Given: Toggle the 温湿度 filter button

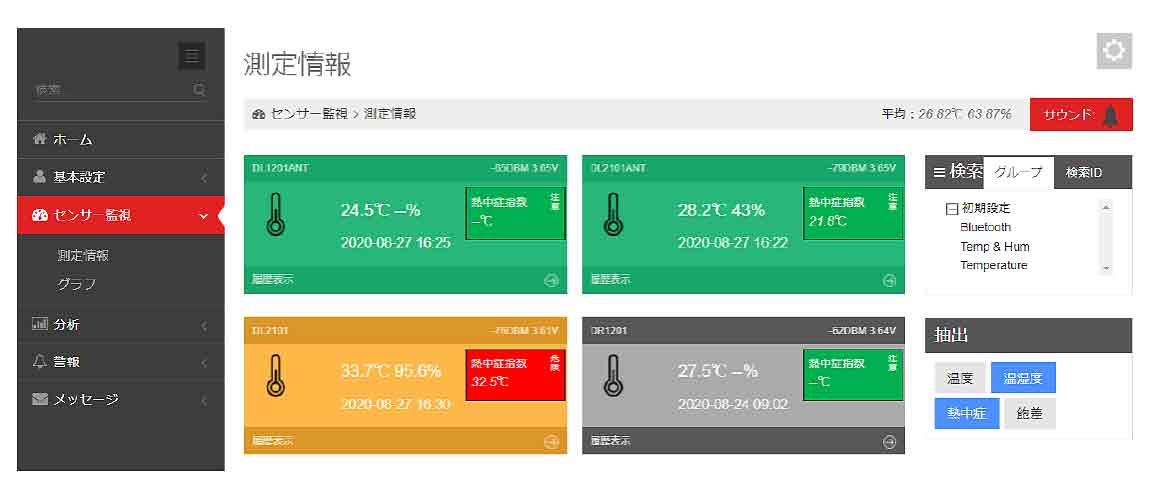Looking at the screenshot, I should point(1022,378).
